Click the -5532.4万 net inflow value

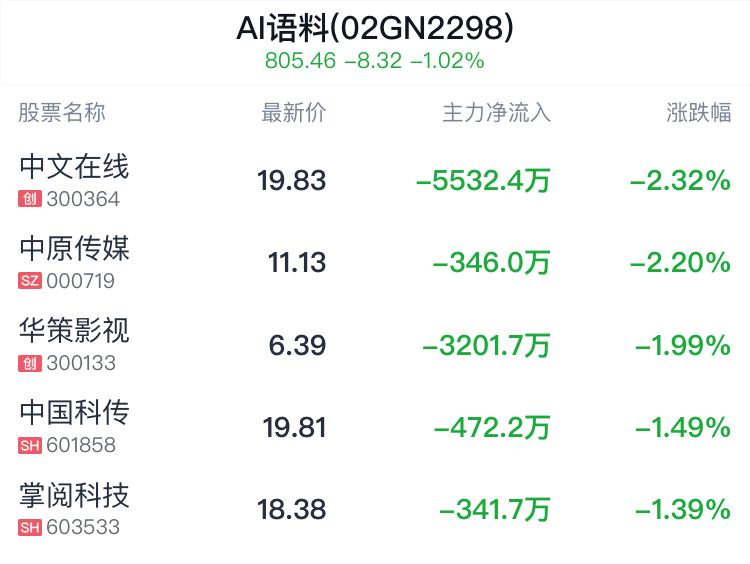click(483, 181)
